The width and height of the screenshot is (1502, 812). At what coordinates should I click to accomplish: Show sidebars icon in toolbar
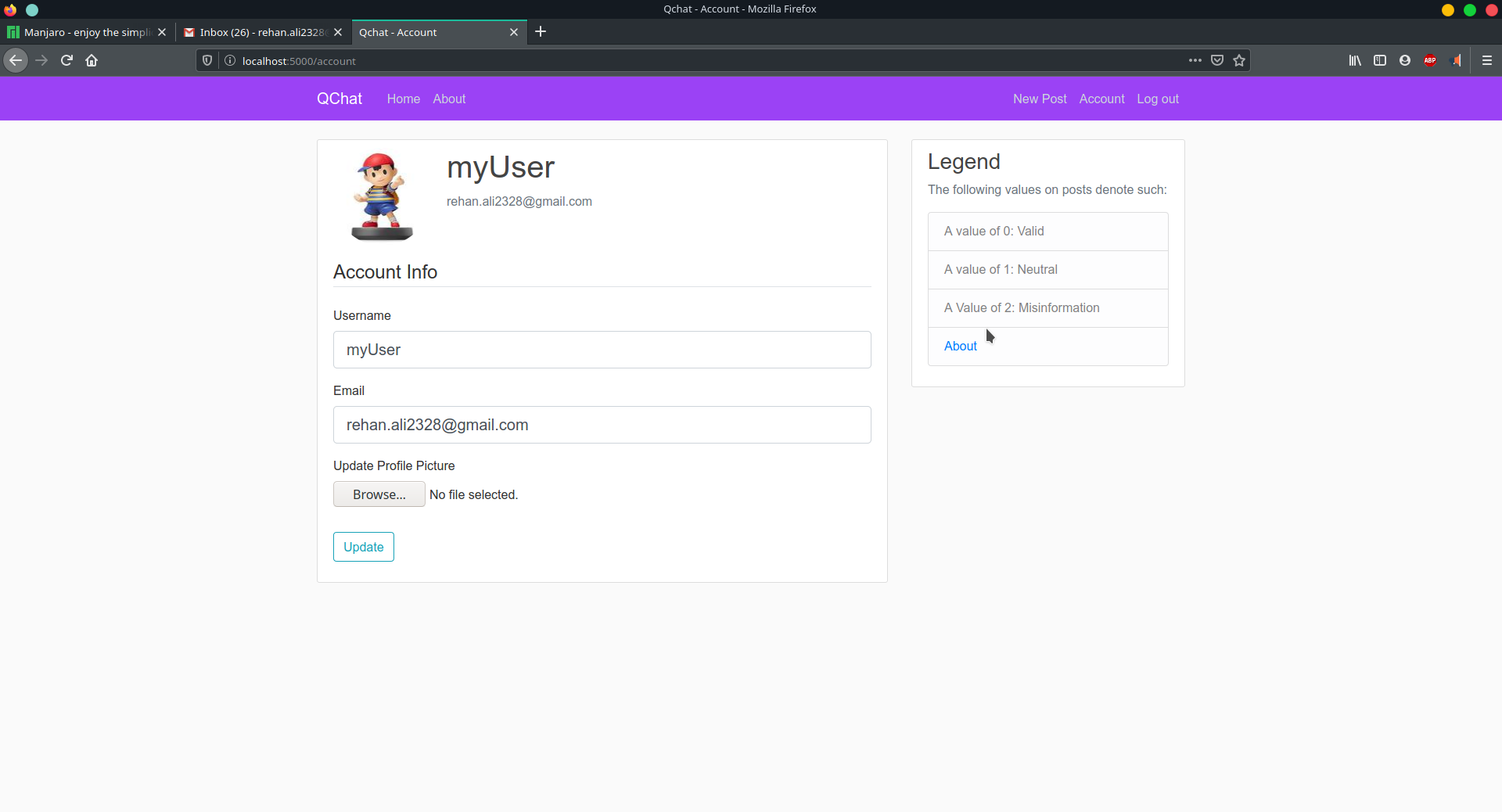(1380, 60)
